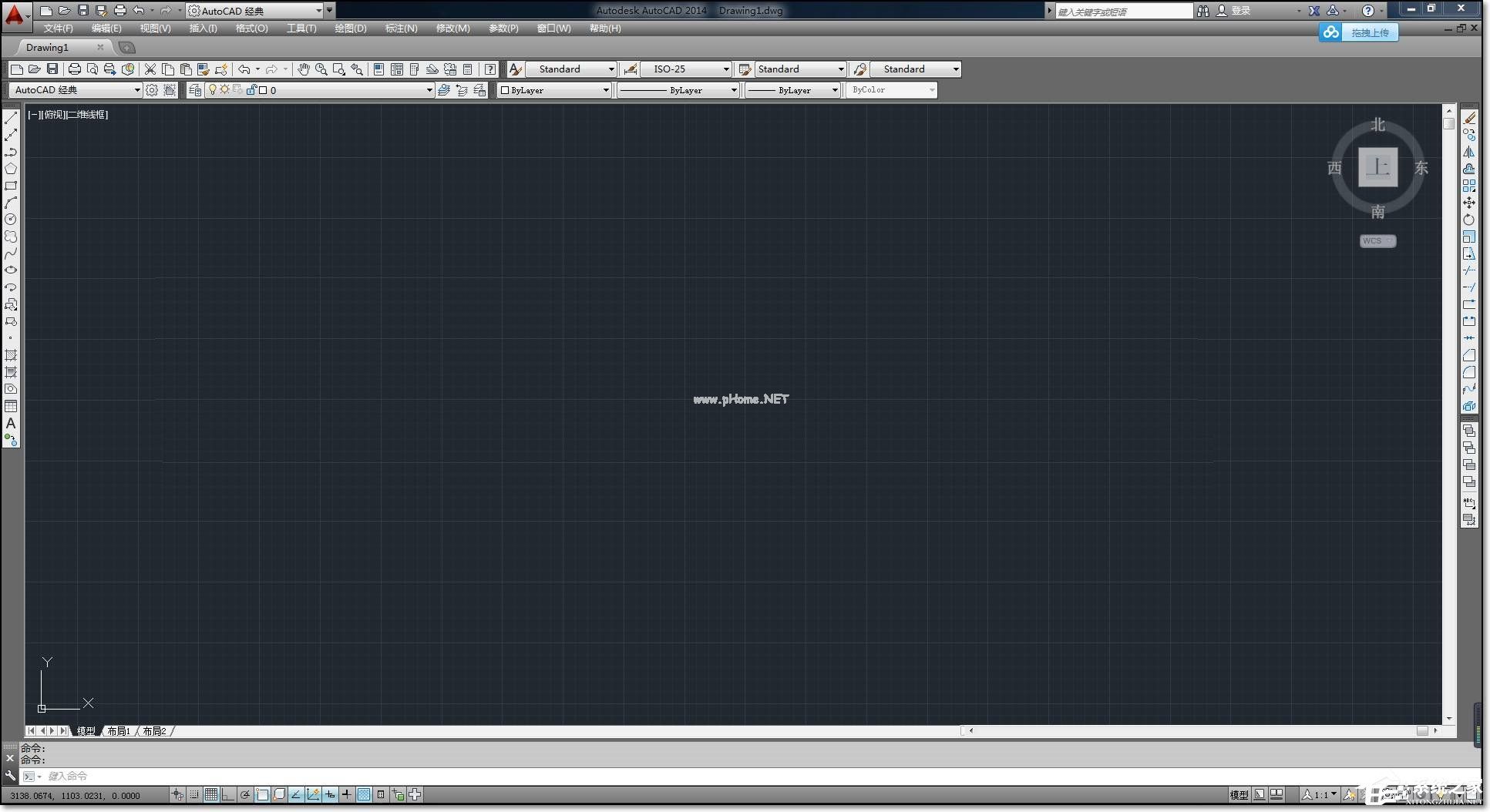Click the WCS label under the ViewCube
1490x812 pixels.
[x=1377, y=240]
